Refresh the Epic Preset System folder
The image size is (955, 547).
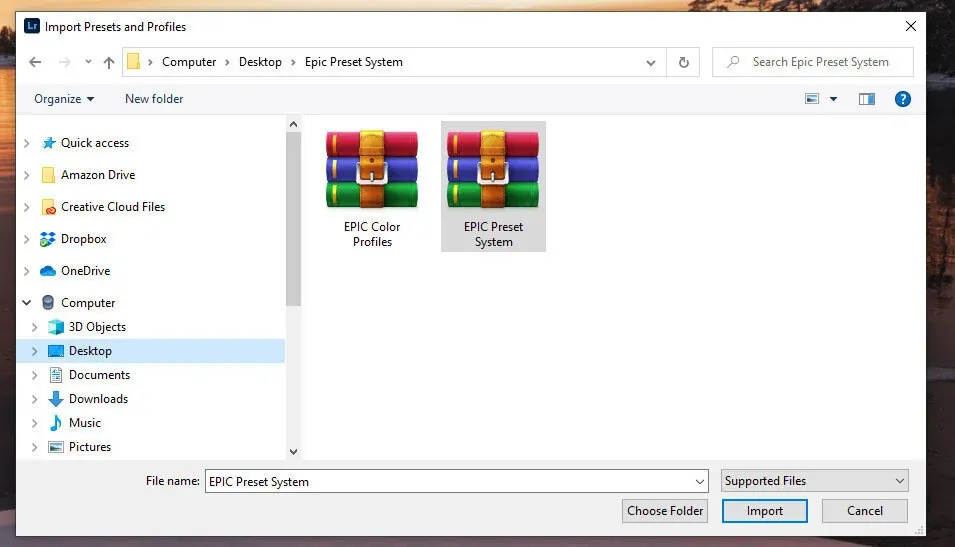click(683, 62)
